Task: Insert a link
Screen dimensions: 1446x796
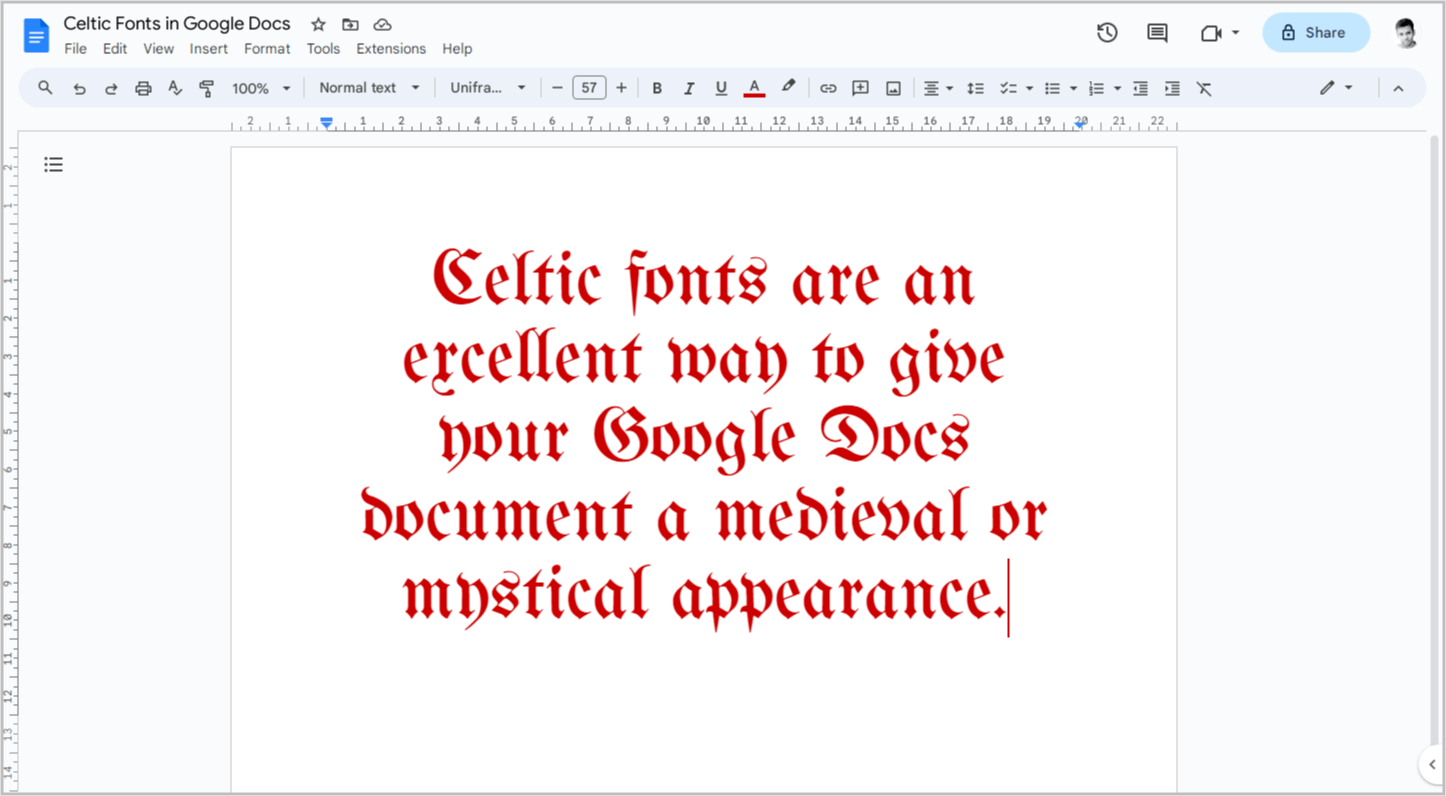Action: tap(828, 88)
